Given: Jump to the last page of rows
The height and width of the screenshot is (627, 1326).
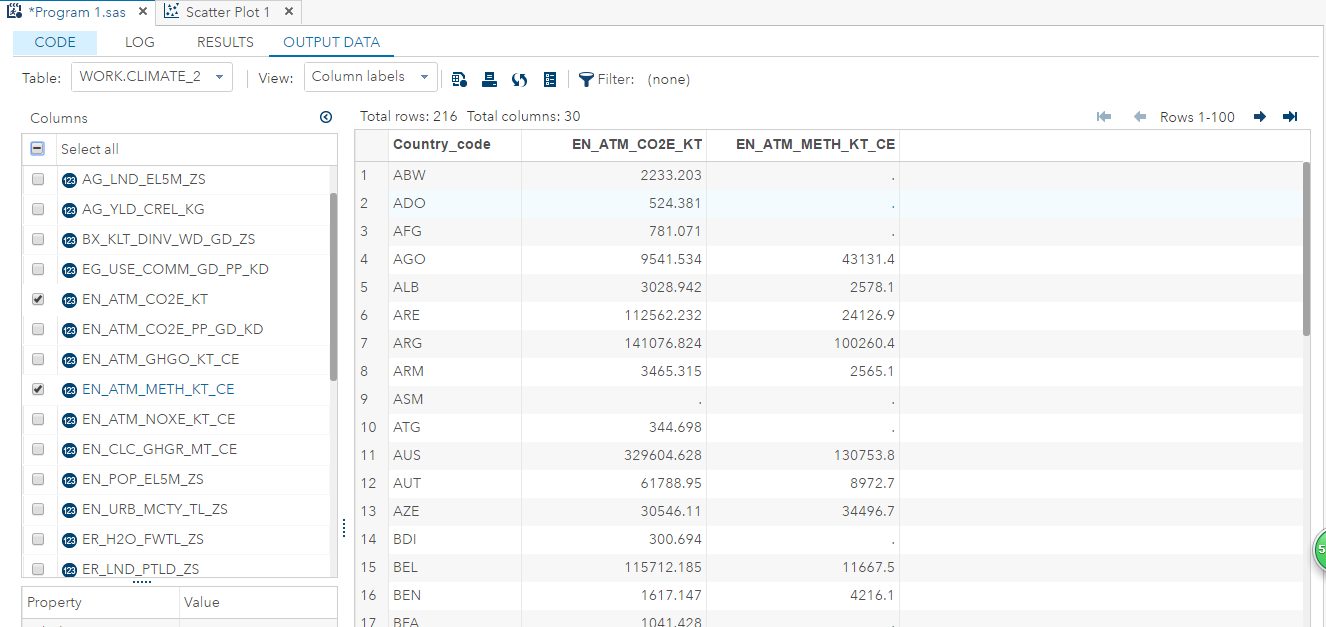Looking at the screenshot, I should pos(1290,117).
